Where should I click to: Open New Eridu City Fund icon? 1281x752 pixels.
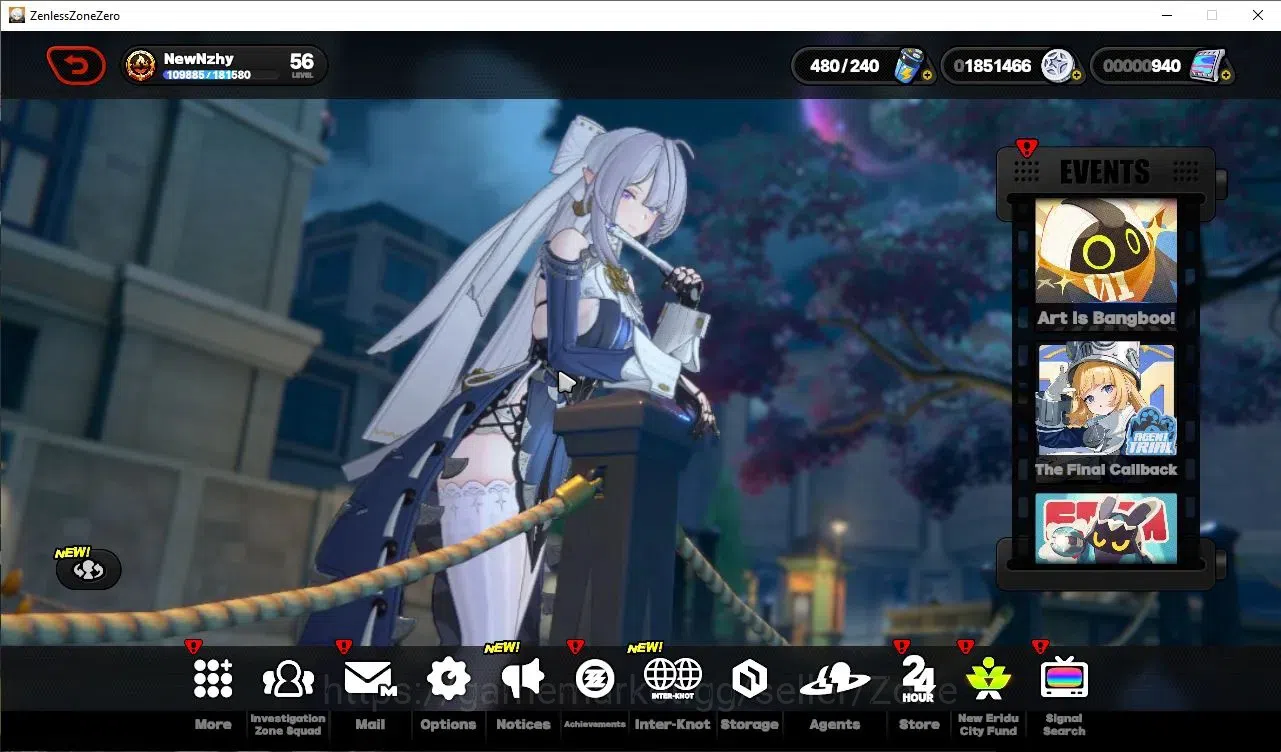pyautogui.click(x=988, y=679)
